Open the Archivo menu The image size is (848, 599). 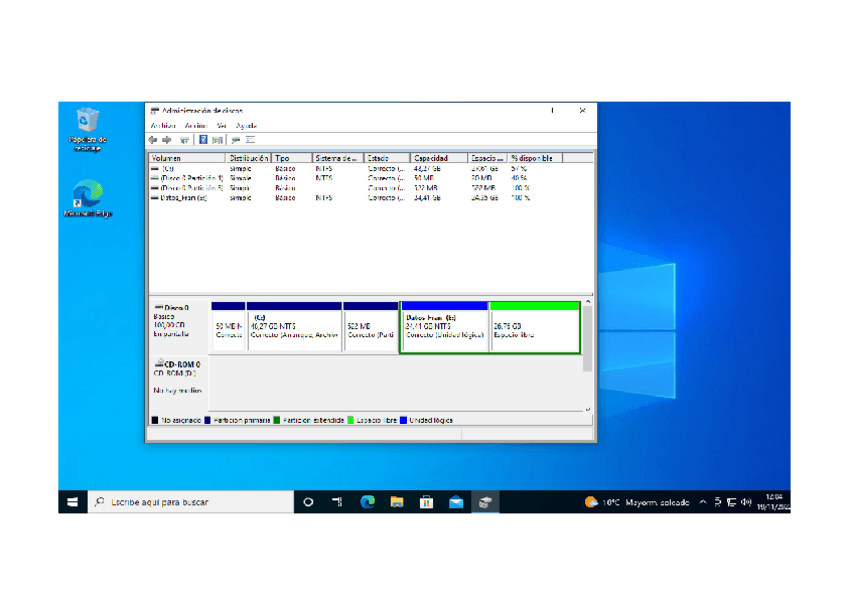tap(162, 126)
